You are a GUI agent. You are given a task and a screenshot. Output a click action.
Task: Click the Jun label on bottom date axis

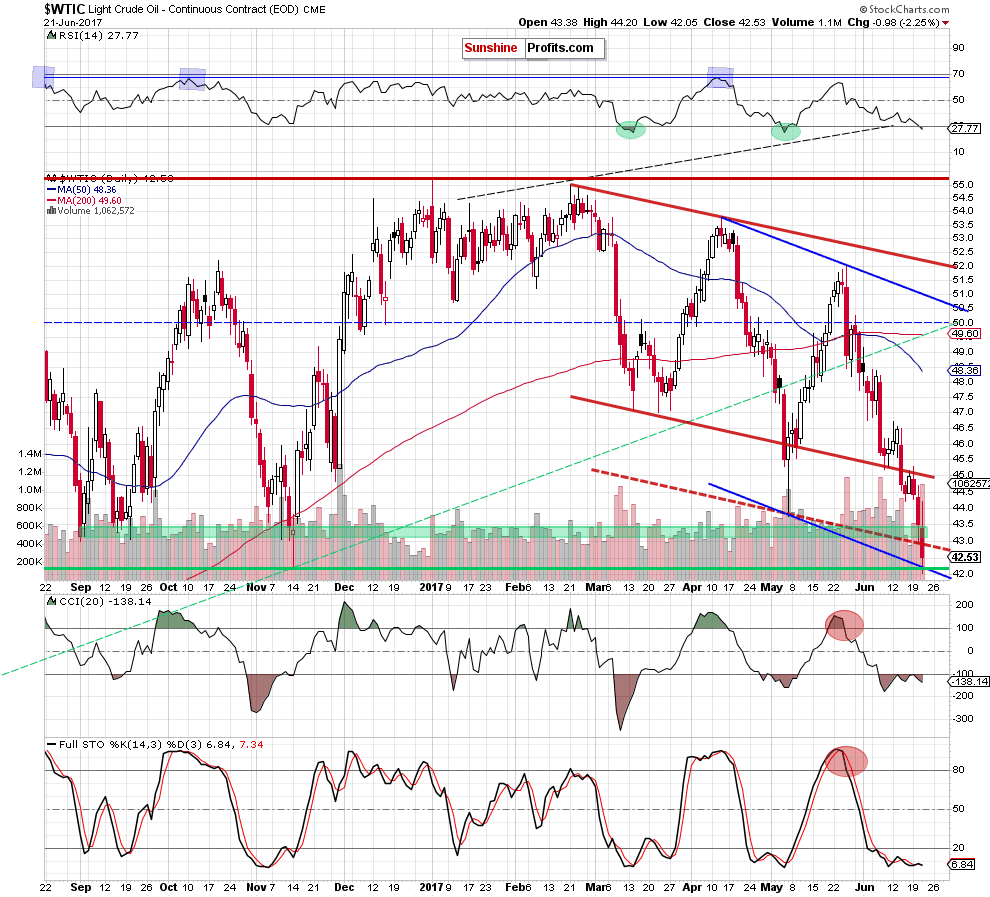click(x=864, y=887)
